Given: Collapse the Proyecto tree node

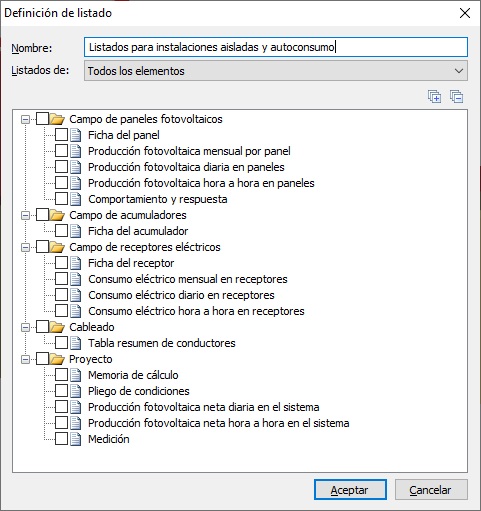Looking at the screenshot, I should click(x=25, y=359).
